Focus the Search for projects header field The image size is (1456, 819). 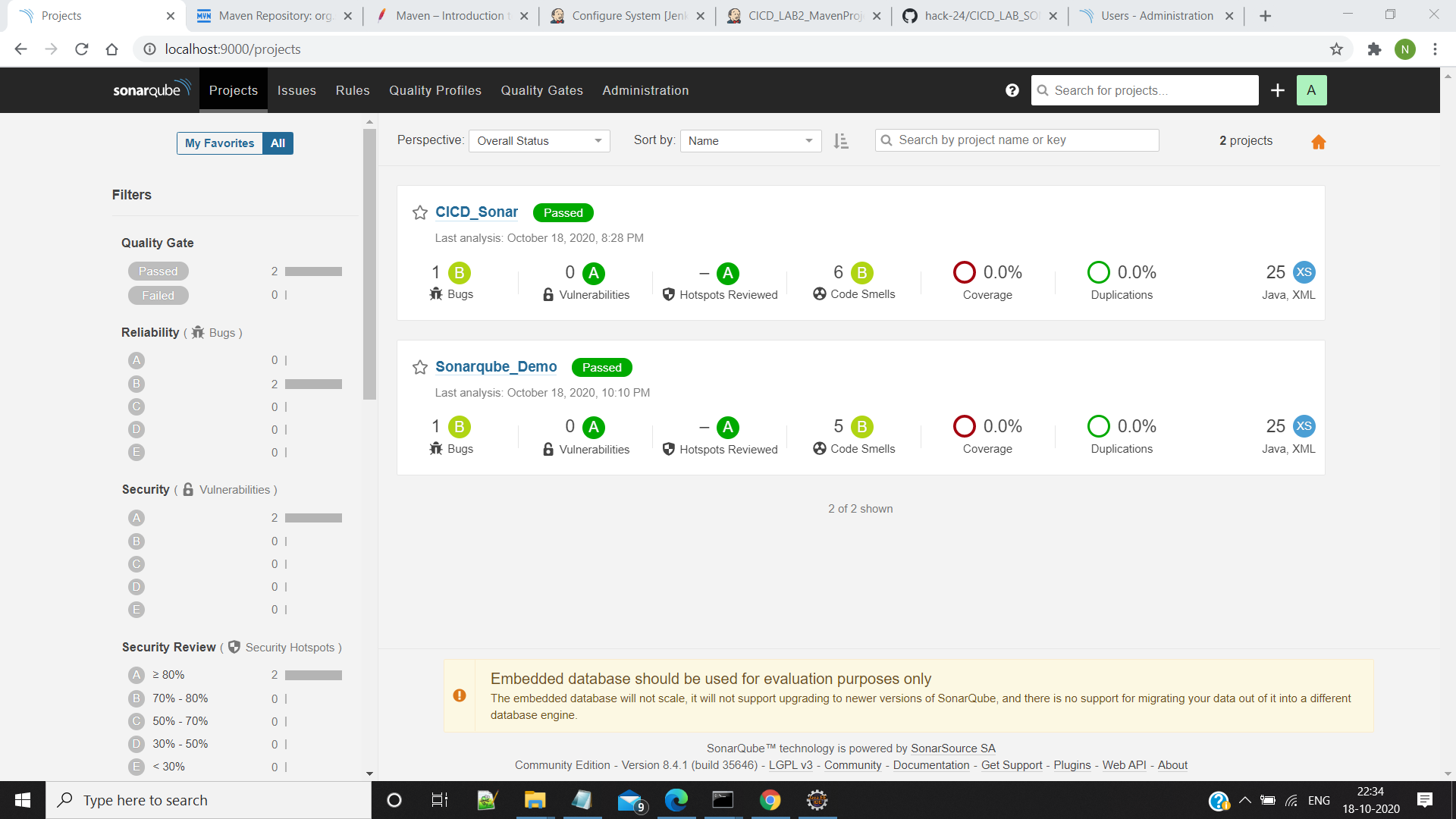tap(1145, 90)
